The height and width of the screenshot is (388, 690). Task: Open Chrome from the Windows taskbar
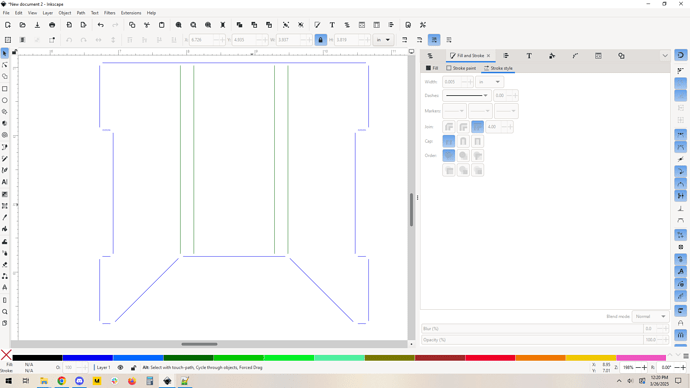click(62, 381)
